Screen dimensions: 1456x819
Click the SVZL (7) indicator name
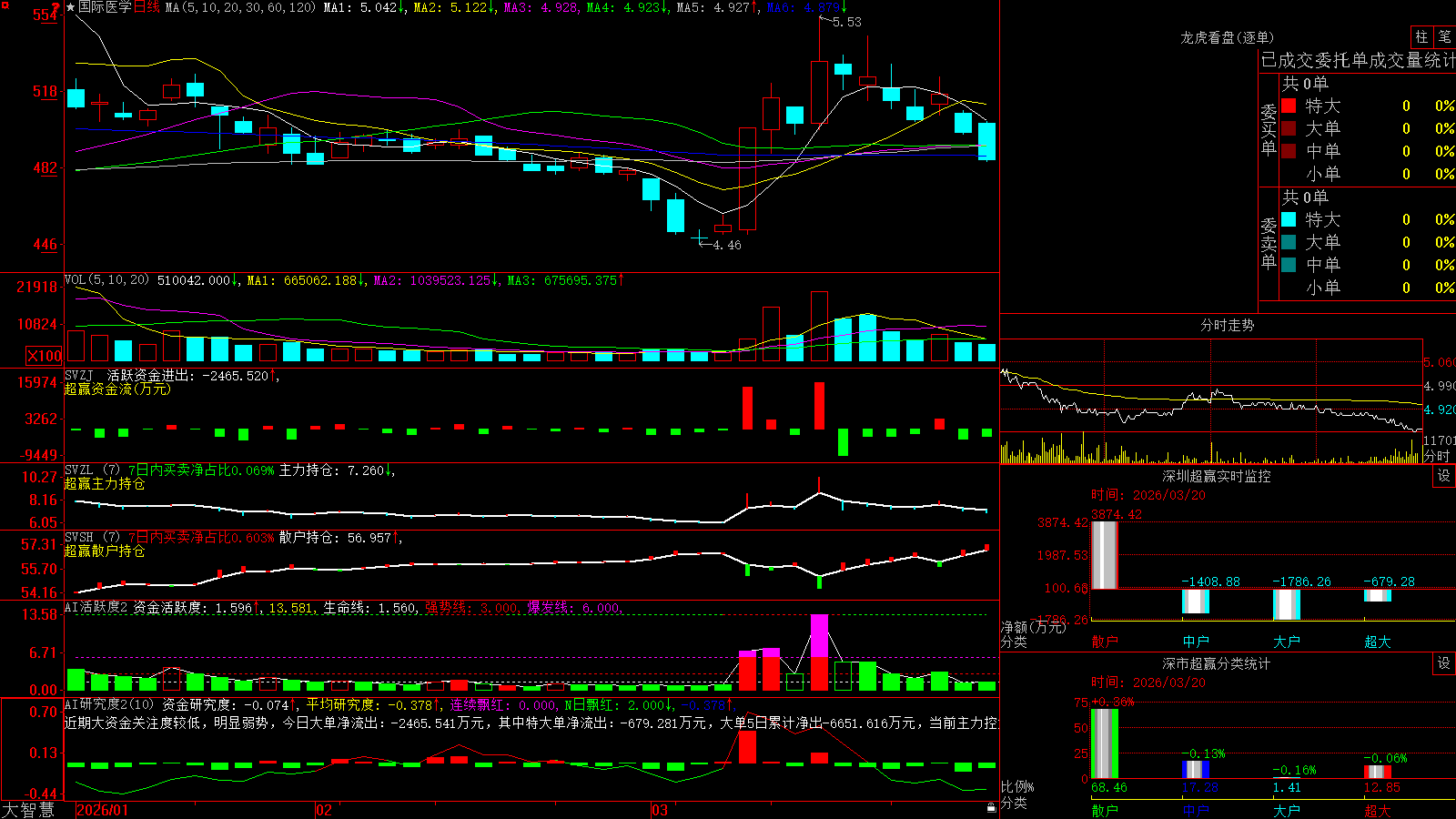point(92,470)
